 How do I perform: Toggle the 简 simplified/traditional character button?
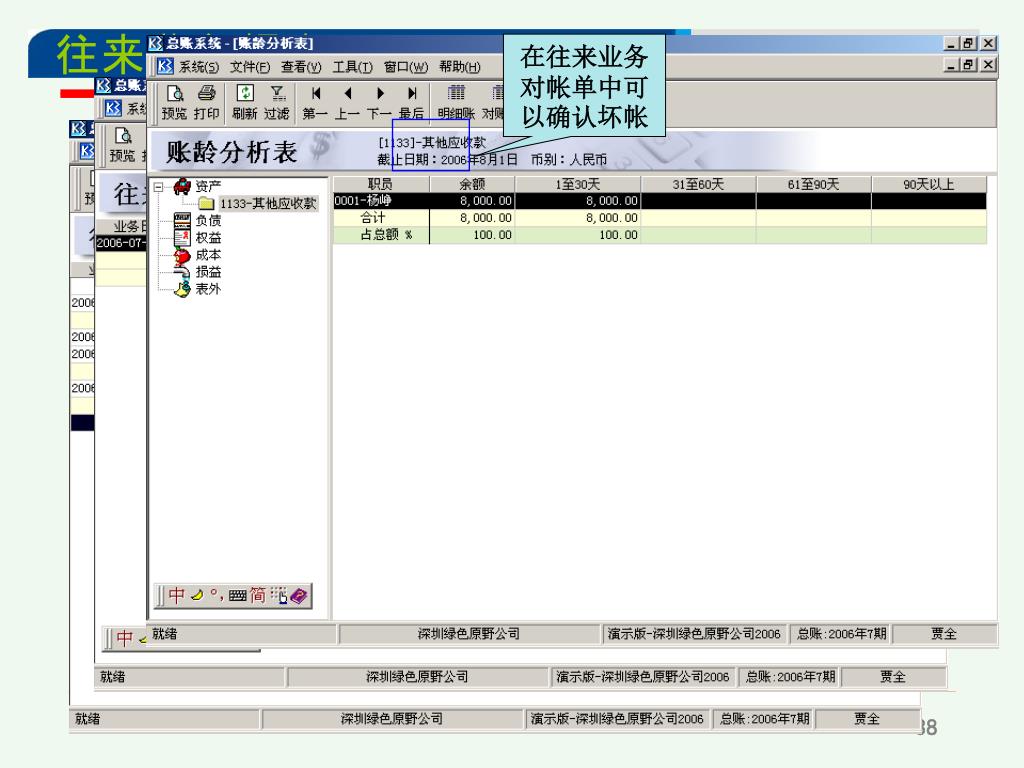tap(257, 595)
